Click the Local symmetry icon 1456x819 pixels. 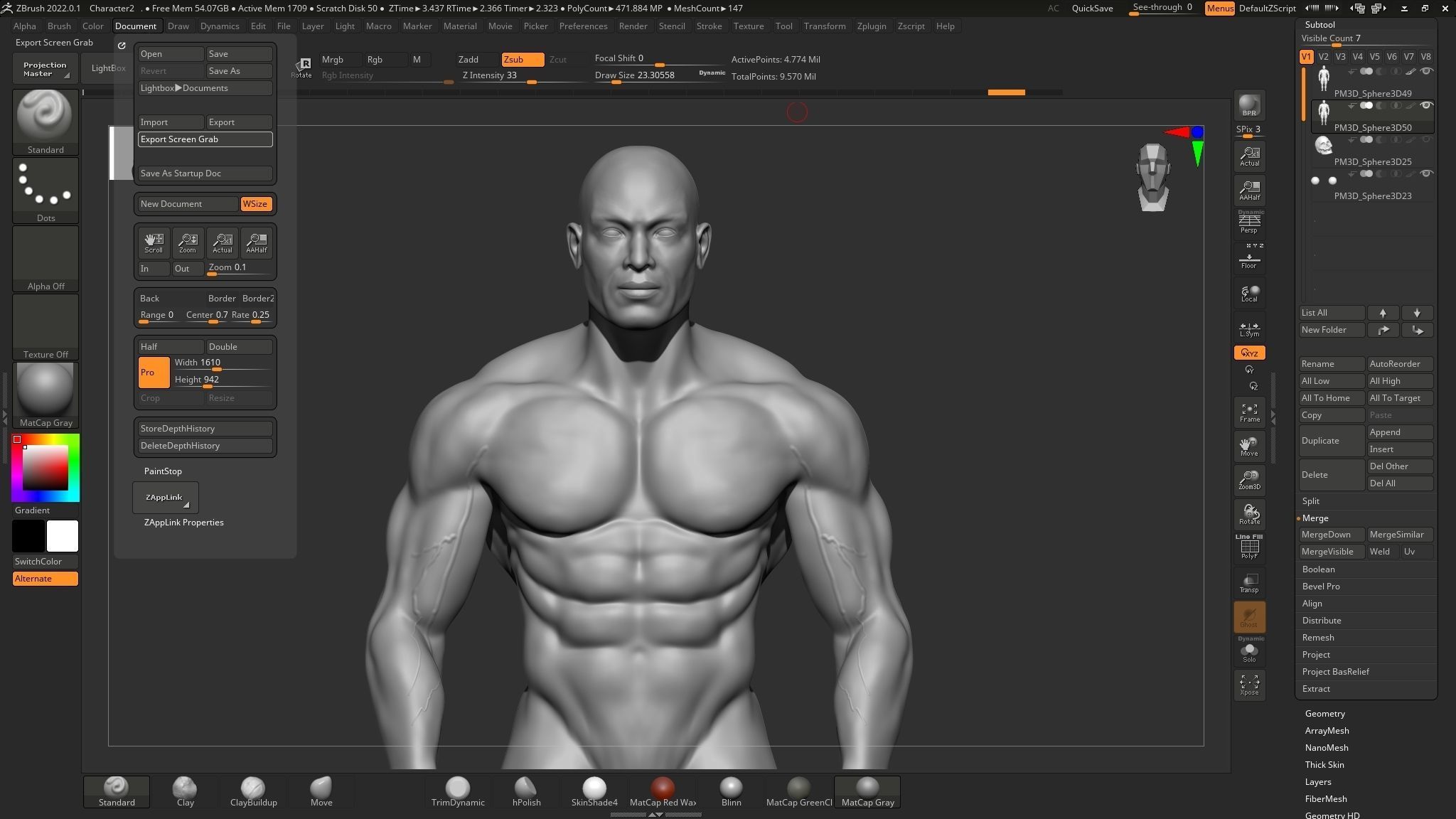click(1249, 293)
